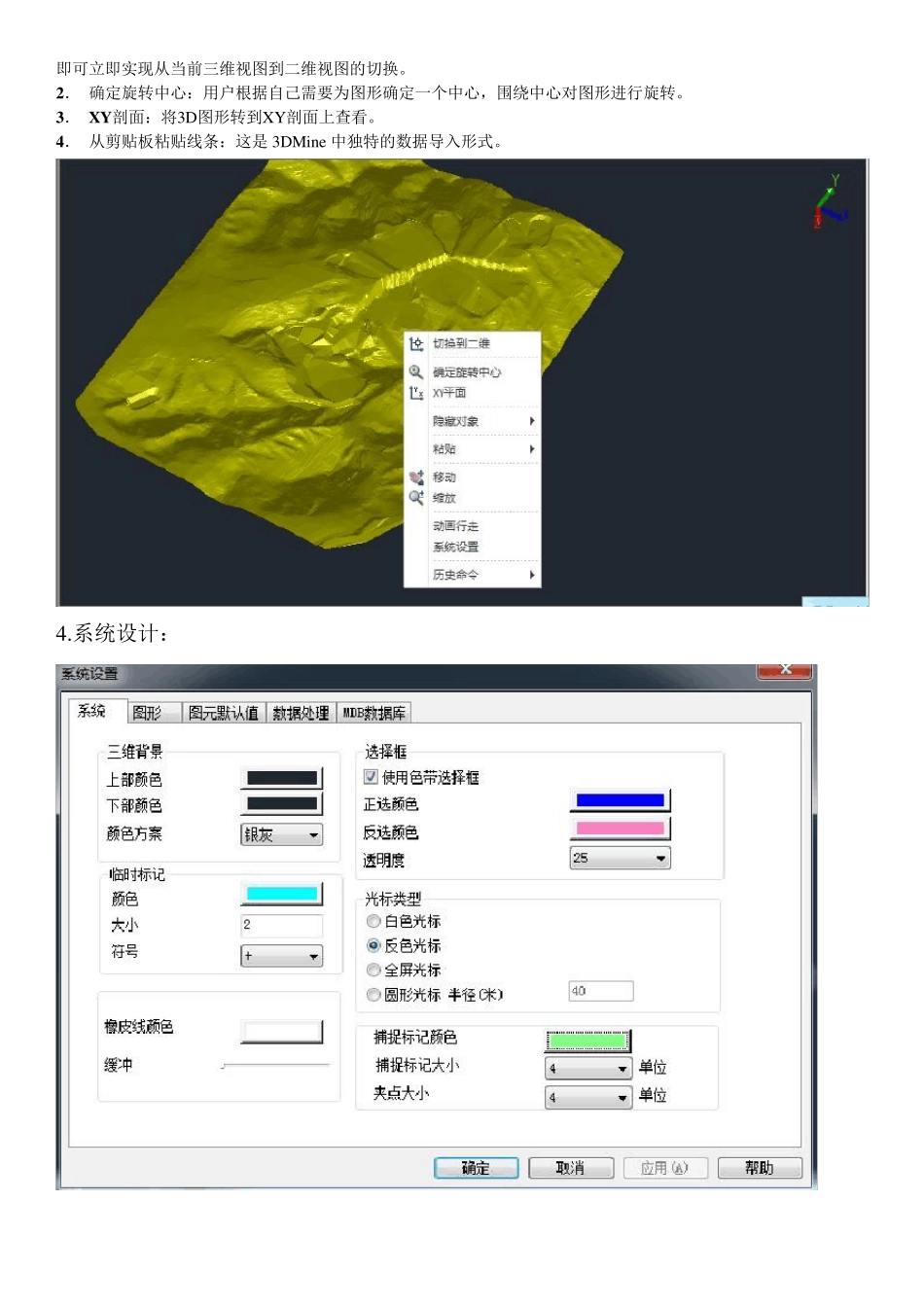Click the zoom icon beside 缩放
The image size is (924, 1307).
pyautogui.click(x=416, y=498)
